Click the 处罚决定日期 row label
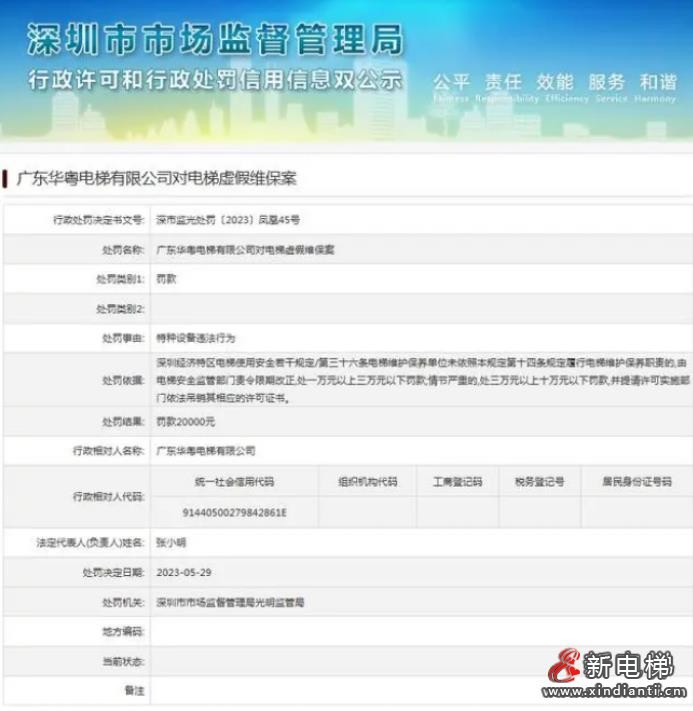693x711 pixels. (x=113, y=573)
